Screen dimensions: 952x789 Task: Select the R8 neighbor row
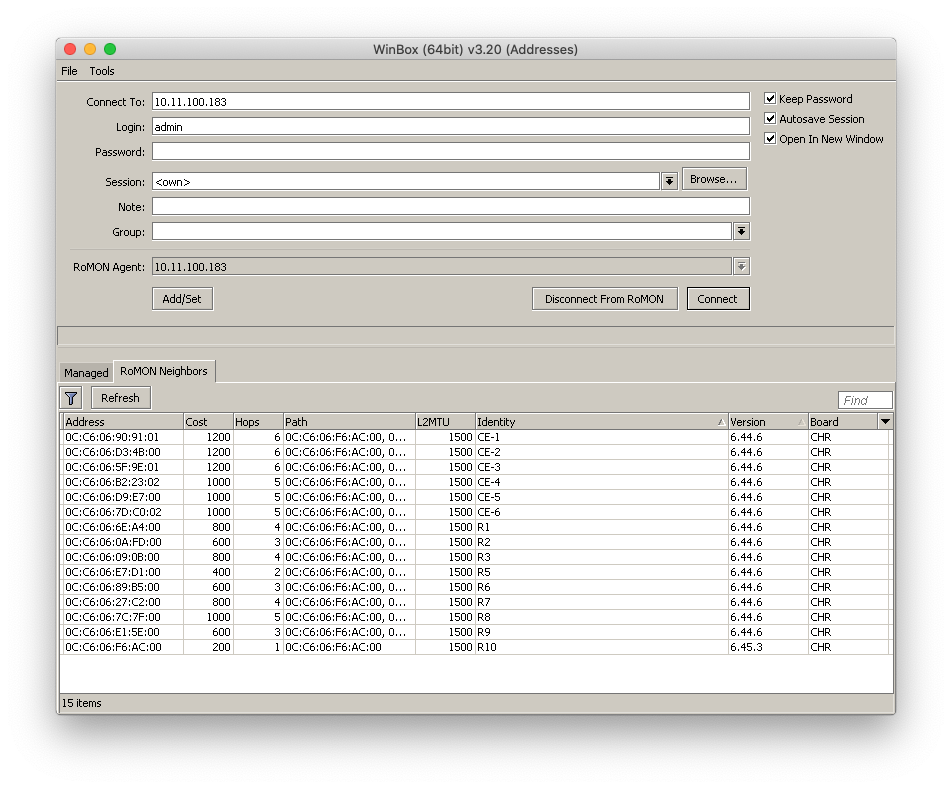pyautogui.click(x=476, y=617)
